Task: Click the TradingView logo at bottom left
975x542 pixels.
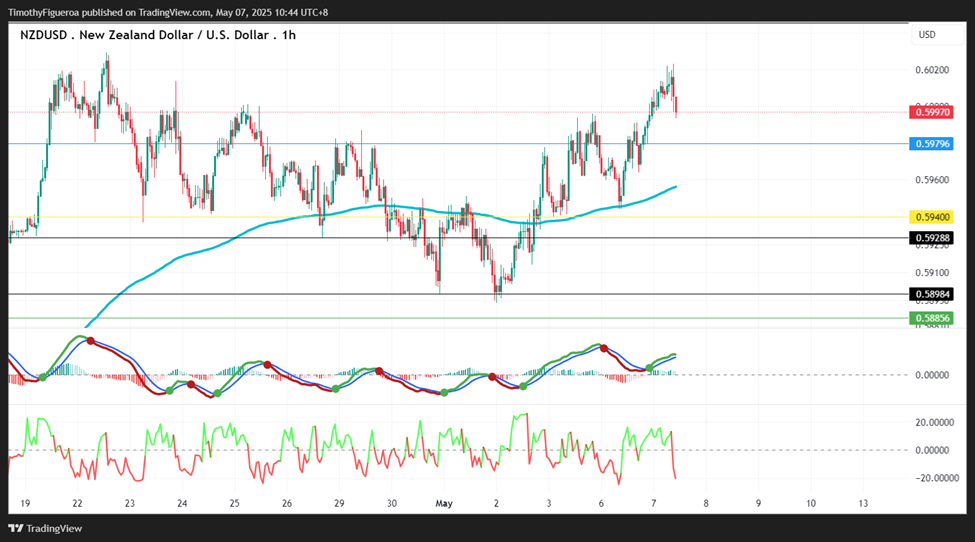Action: point(45,528)
